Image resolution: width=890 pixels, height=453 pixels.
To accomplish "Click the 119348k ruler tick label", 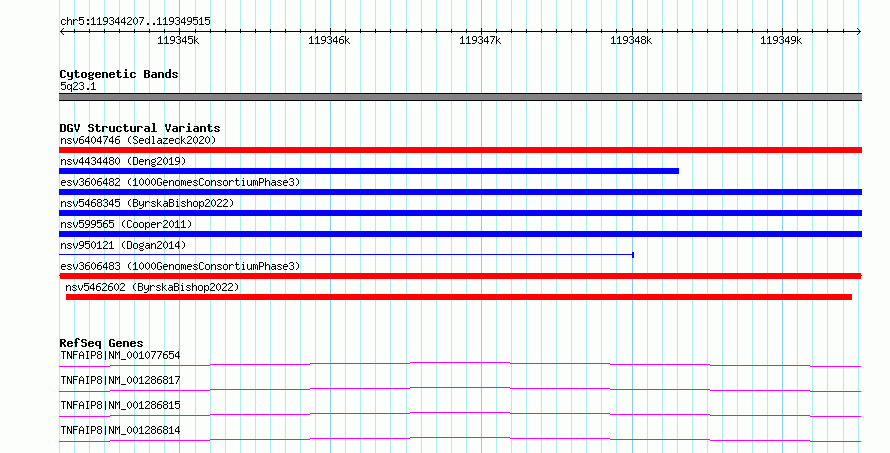I will [x=631, y=40].
